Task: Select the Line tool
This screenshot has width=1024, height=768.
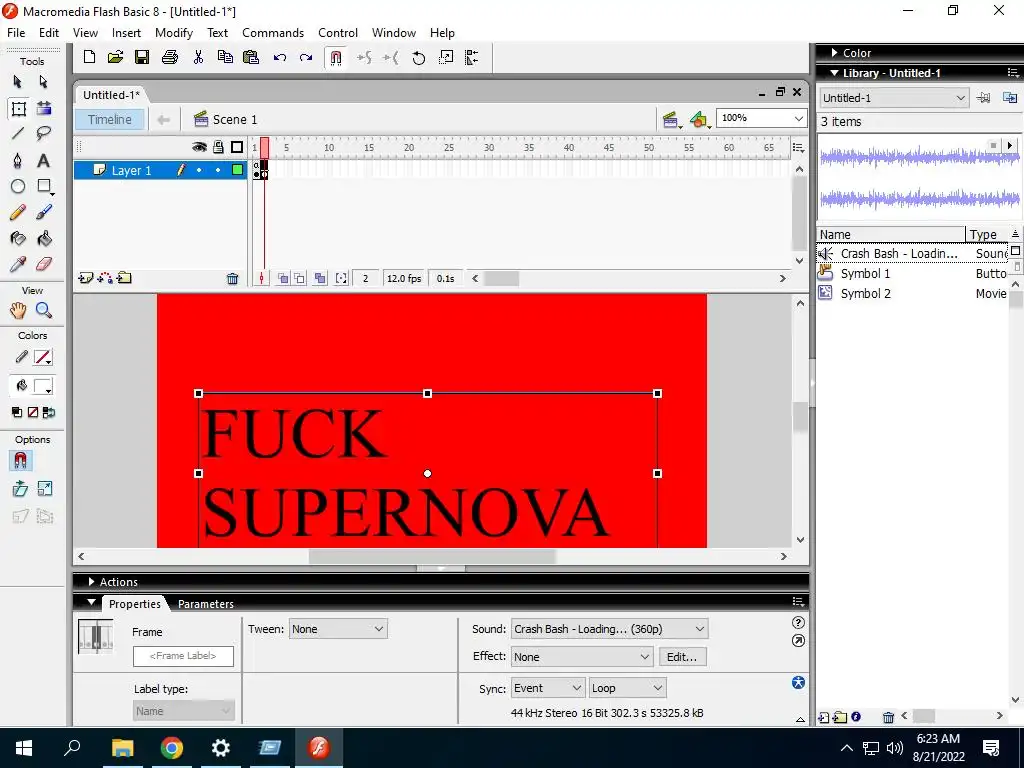Action: [18, 134]
